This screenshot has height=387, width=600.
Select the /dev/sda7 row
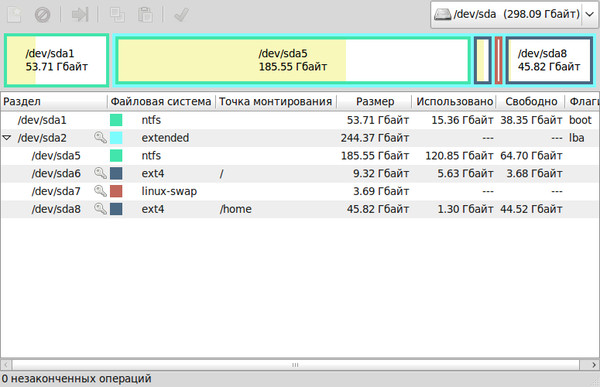(300, 191)
